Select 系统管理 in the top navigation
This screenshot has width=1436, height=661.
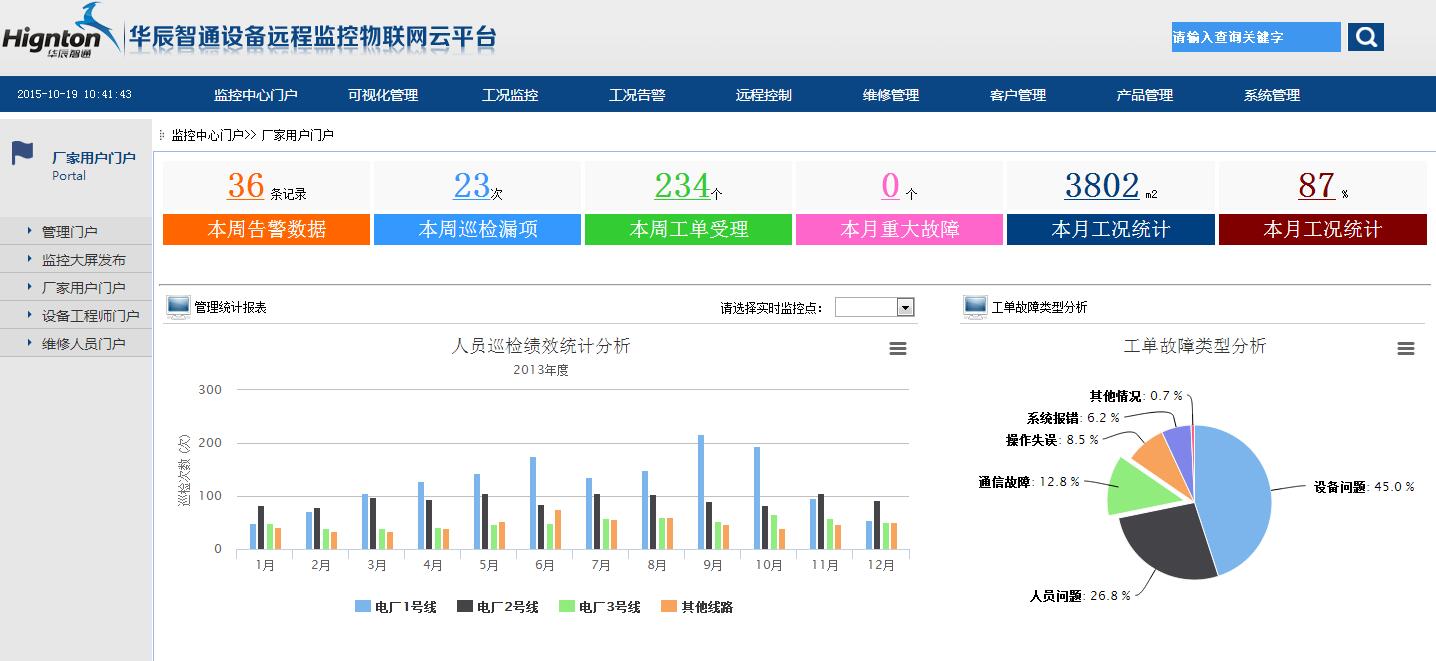point(1270,95)
